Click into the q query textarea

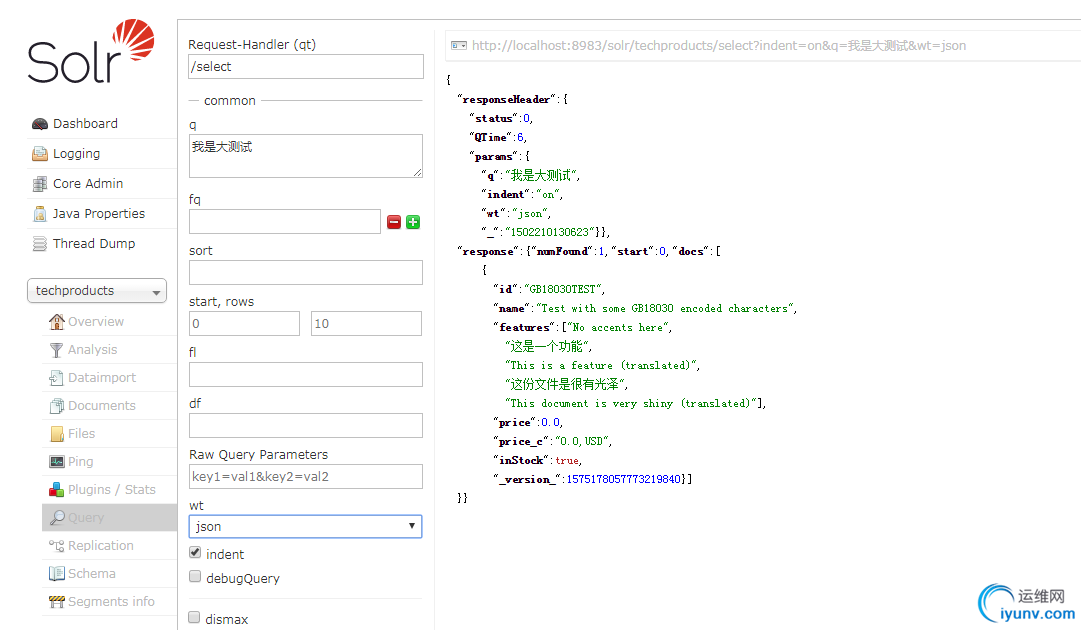click(x=305, y=156)
